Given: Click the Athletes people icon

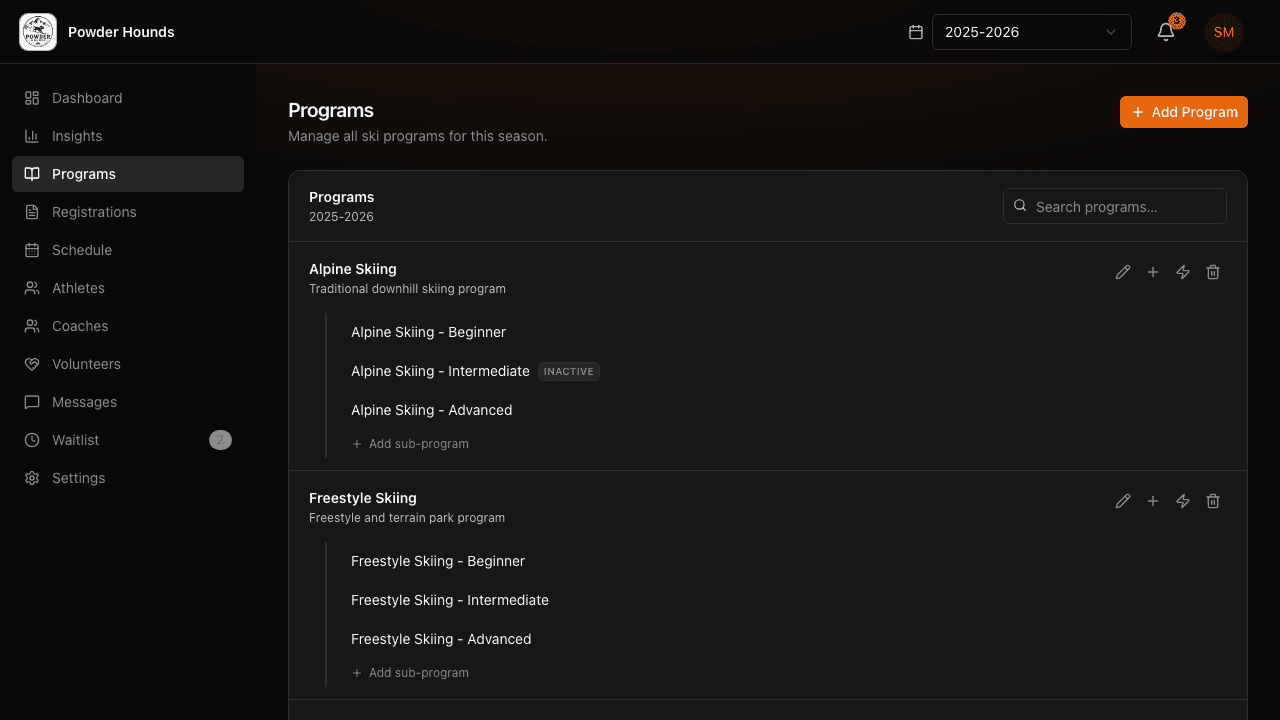Looking at the screenshot, I should coord(32,288).
